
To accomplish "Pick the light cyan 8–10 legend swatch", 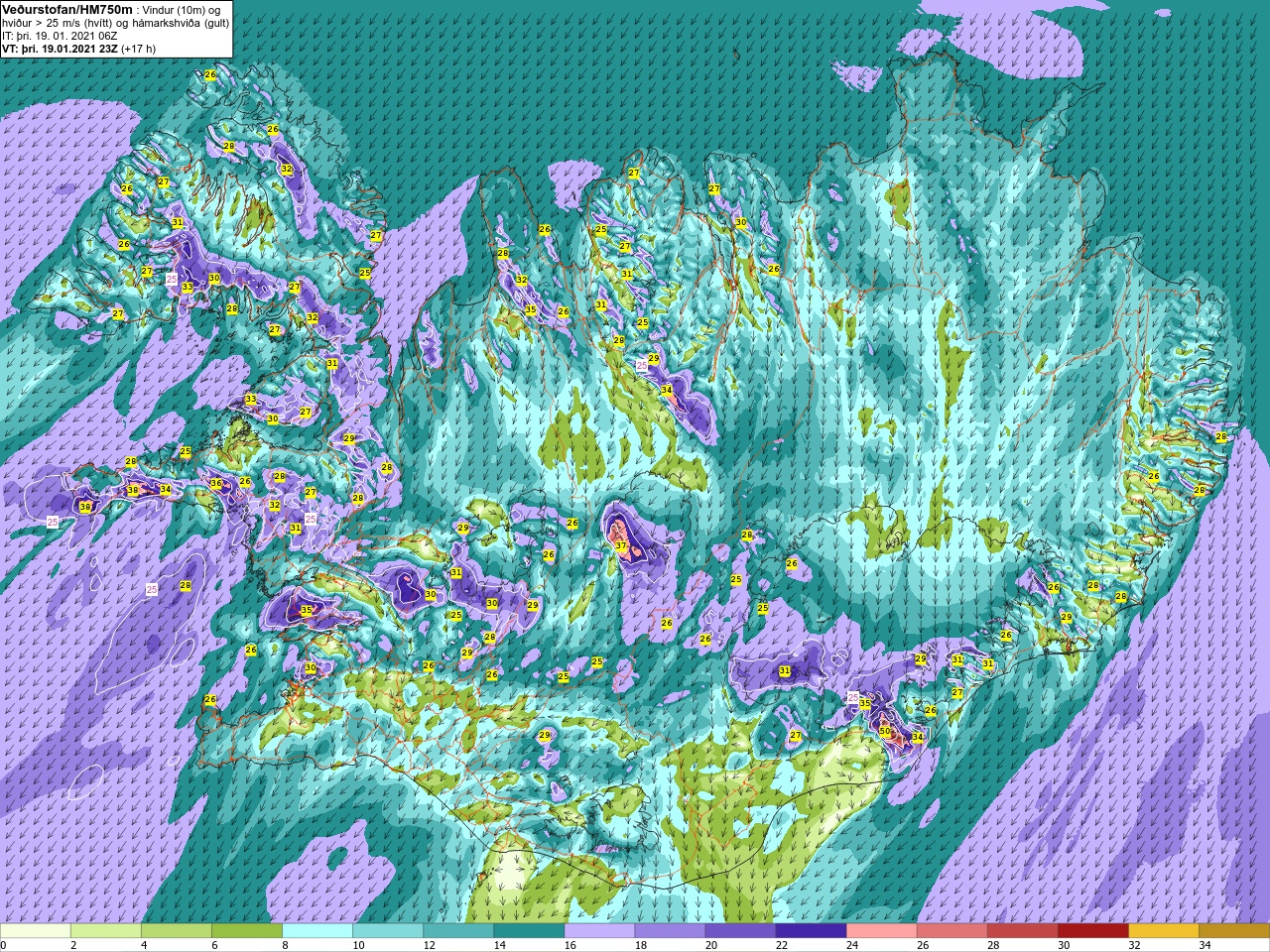I will 317,931.
